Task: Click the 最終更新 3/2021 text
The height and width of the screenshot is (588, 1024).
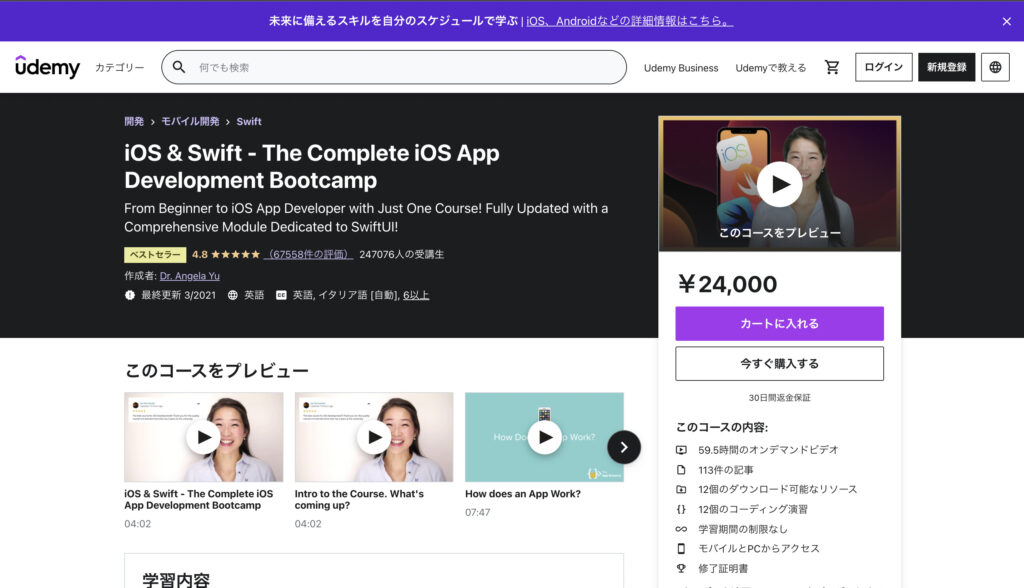Action: tap(178, 295)
